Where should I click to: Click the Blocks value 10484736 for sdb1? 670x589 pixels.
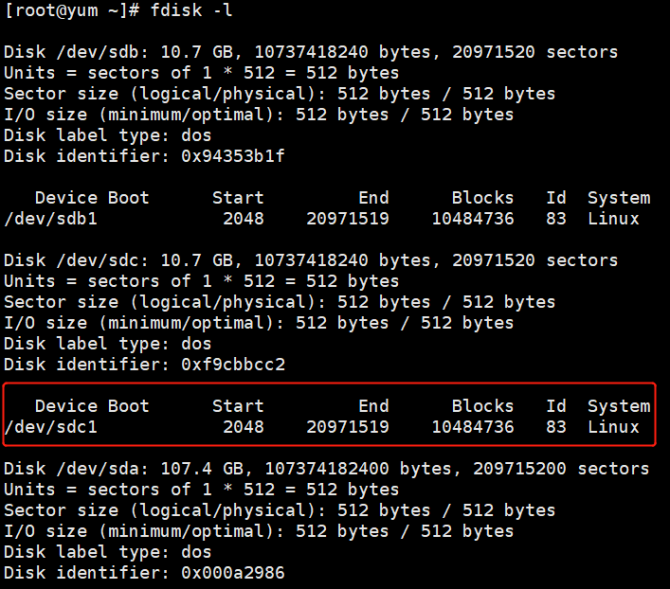tap(473, 219)
